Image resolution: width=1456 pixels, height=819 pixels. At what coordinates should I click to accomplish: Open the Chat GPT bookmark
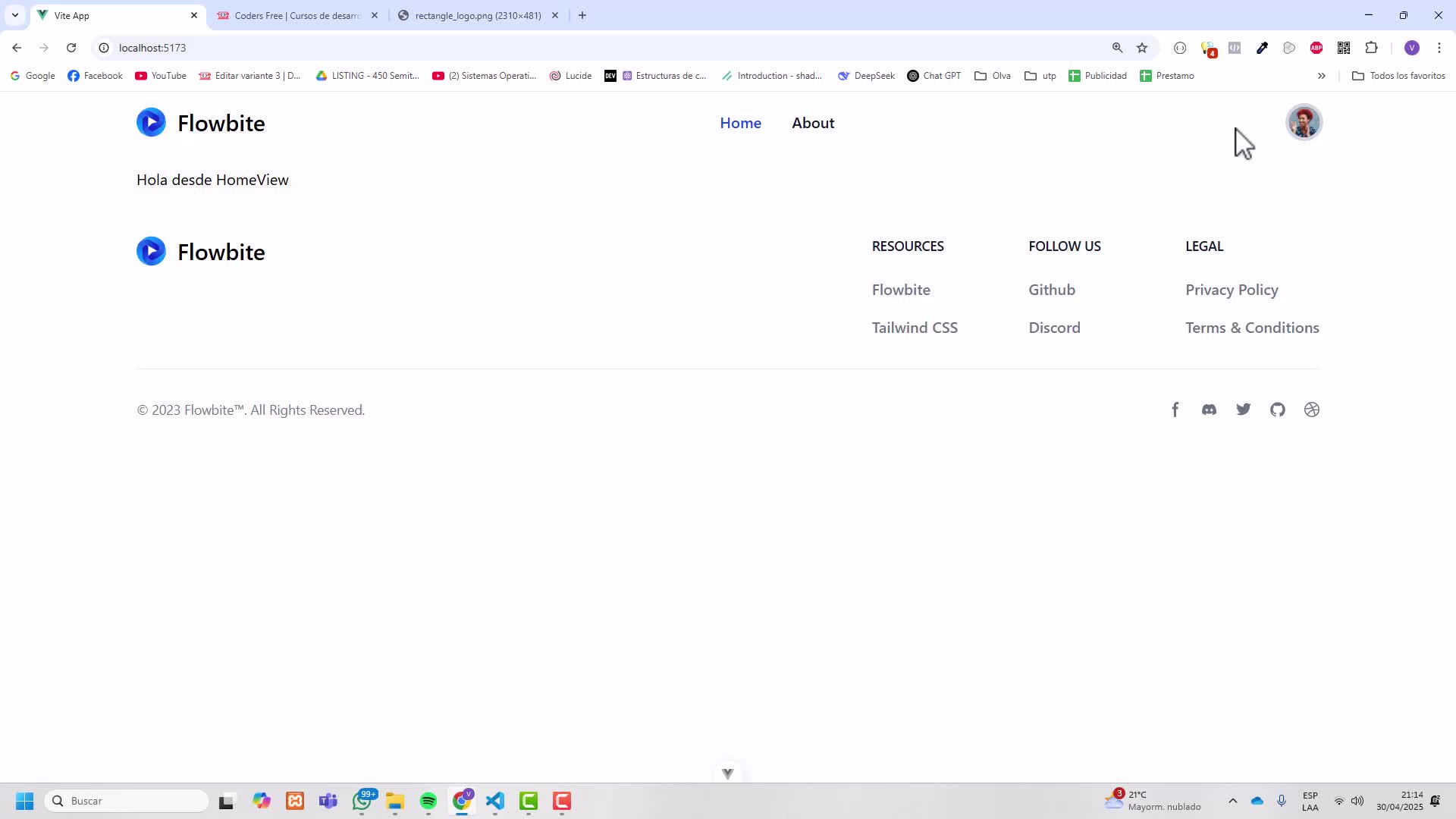(x=934, y=76)
